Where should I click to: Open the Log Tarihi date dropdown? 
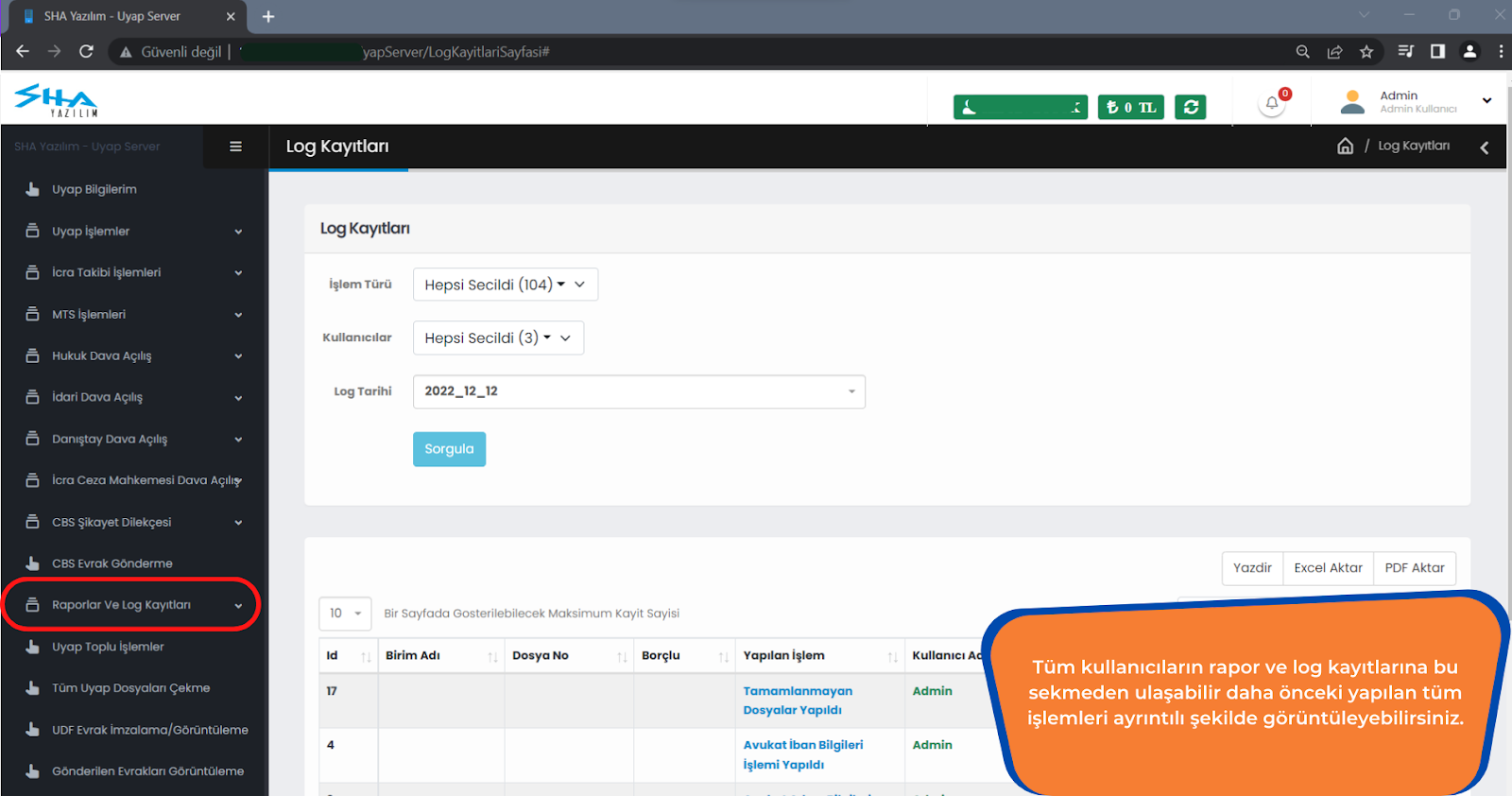click(x=639, y=391)
